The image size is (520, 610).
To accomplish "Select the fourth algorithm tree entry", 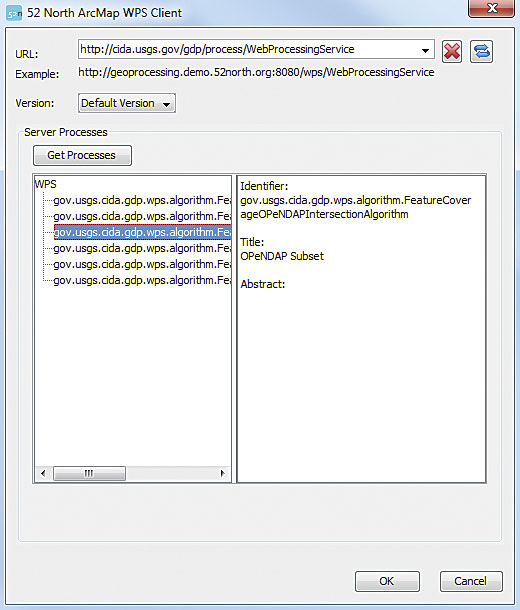I will [142, 248].
